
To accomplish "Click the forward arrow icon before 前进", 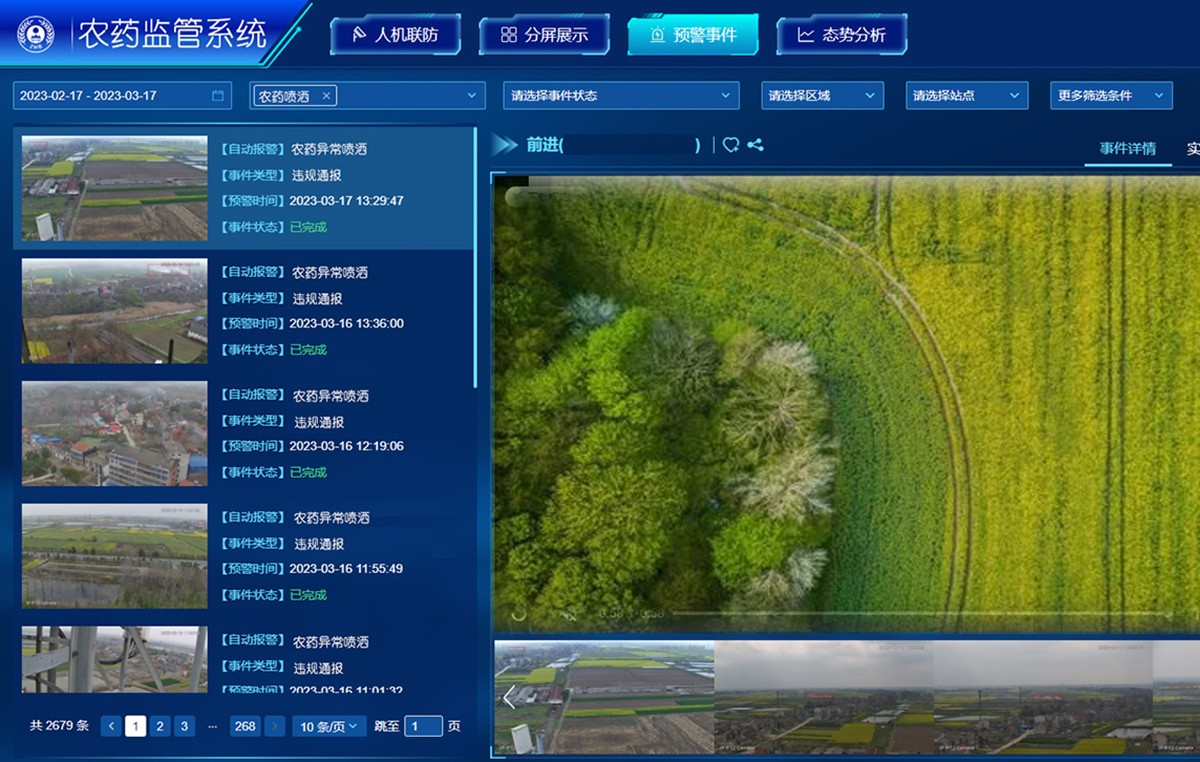I will [505, 145].
